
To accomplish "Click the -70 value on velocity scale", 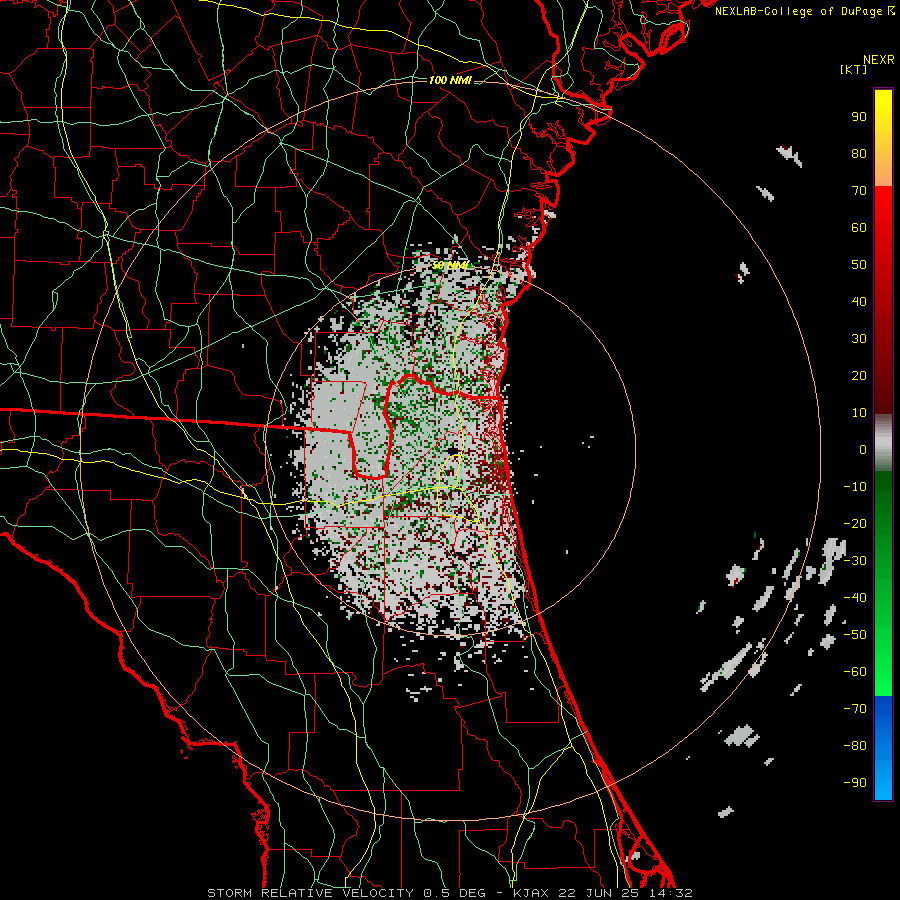I will [x=855, y=708].
